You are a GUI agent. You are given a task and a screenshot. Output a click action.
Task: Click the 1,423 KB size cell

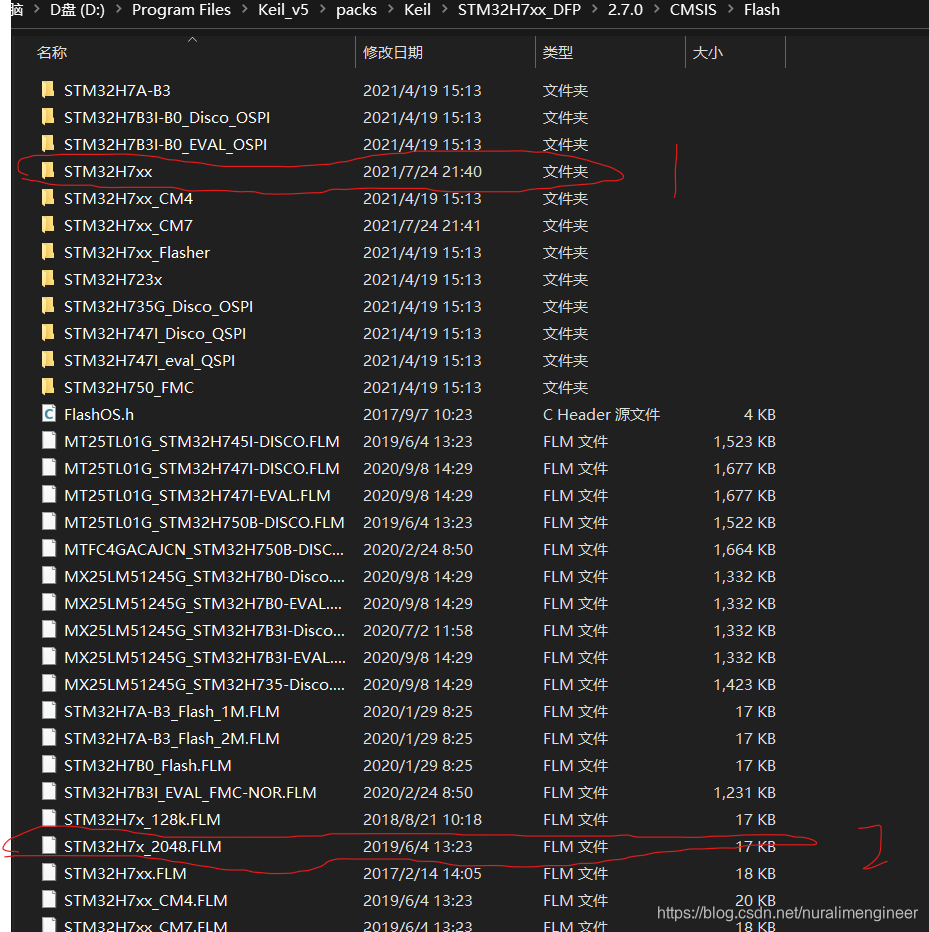(744, 685)
